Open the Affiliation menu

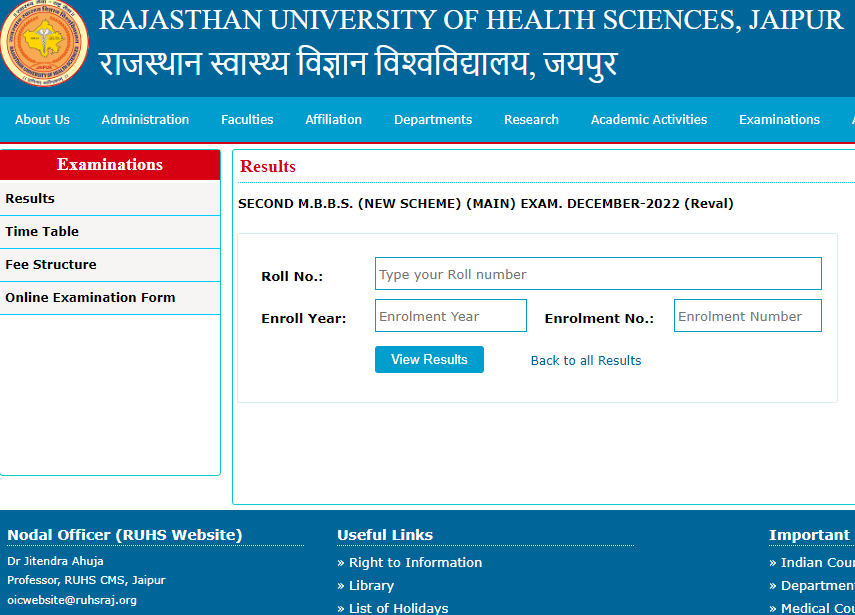(x=334, y=119)
